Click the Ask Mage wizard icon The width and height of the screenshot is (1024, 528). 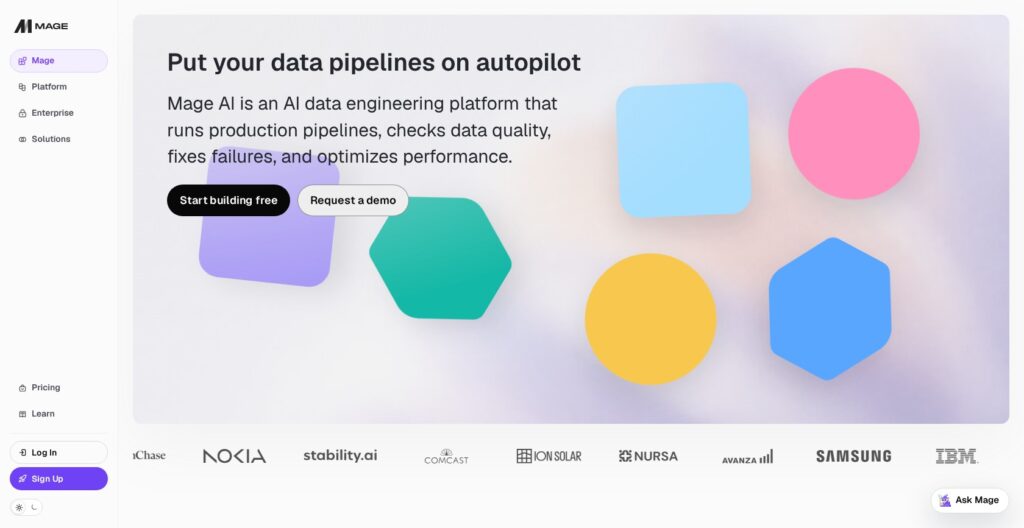944,501
